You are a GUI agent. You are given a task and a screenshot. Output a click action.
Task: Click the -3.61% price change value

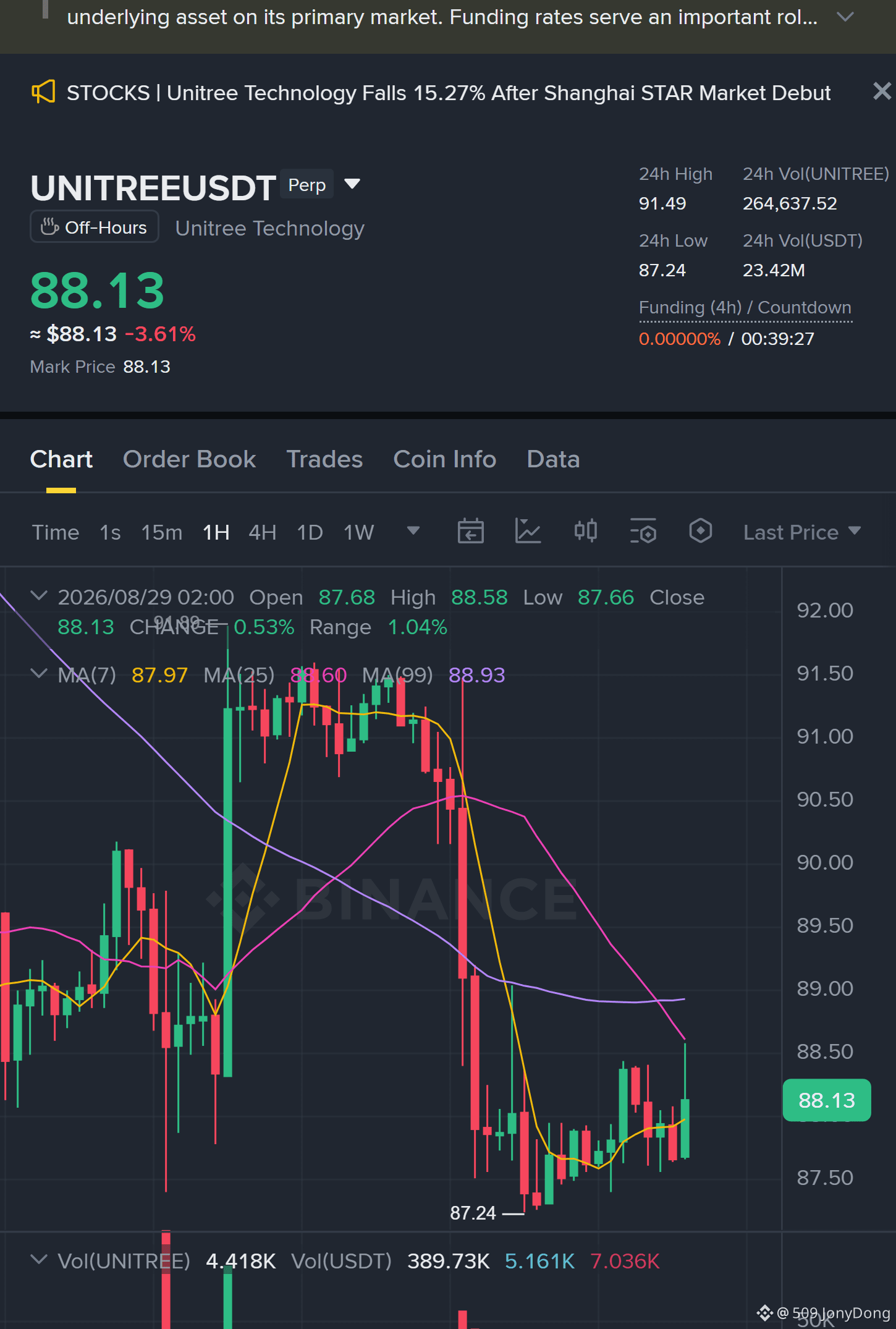pos(161,334)
